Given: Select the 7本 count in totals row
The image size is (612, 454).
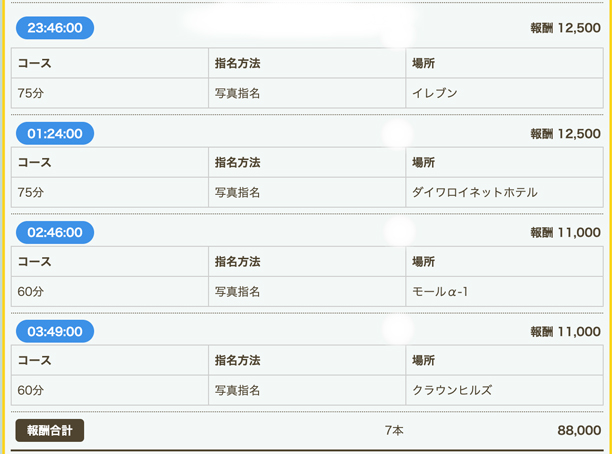Looking at the screenshot, I should click(x=394, y=431).
